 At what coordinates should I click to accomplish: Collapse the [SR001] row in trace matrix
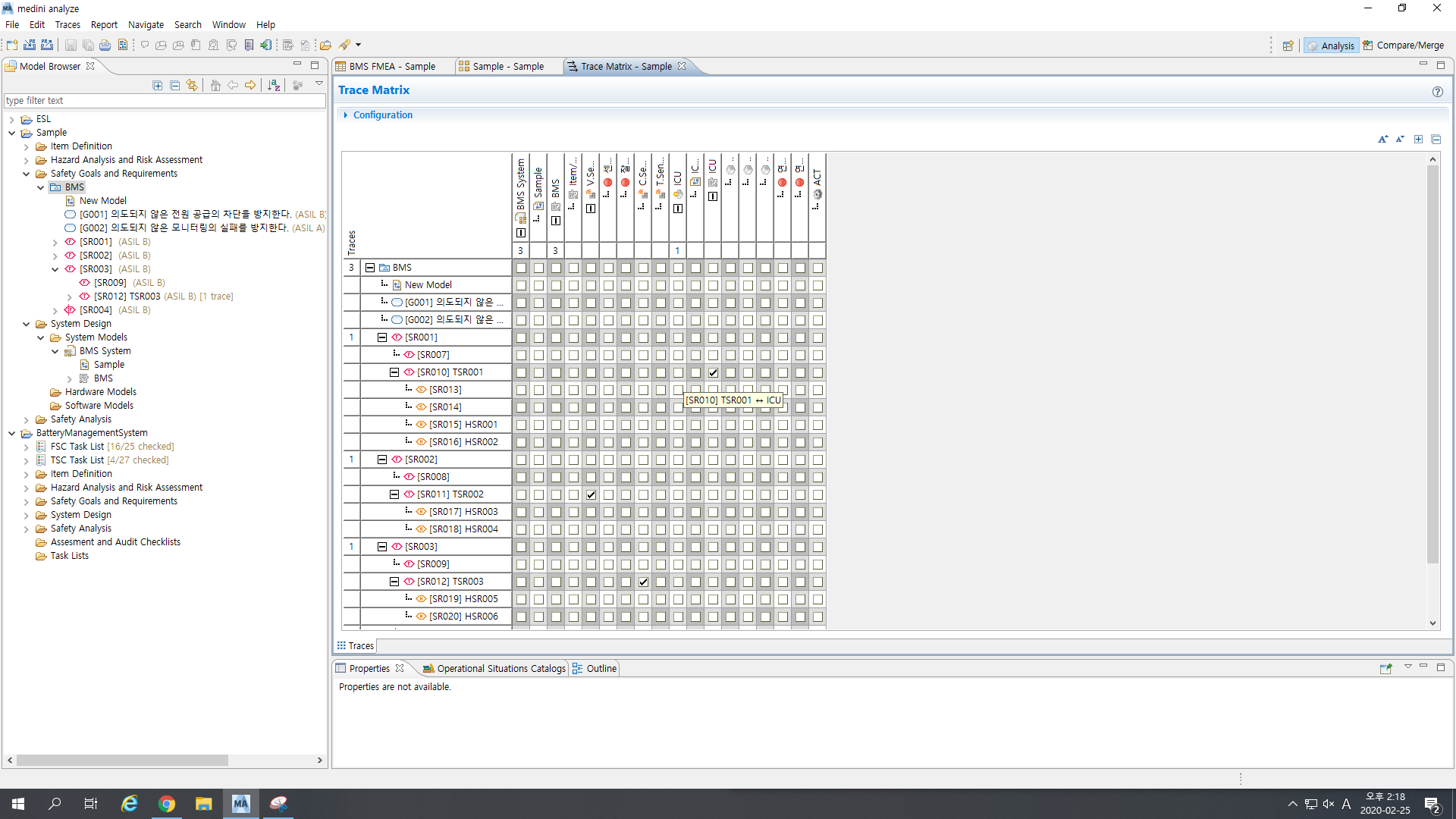(382, 337)
